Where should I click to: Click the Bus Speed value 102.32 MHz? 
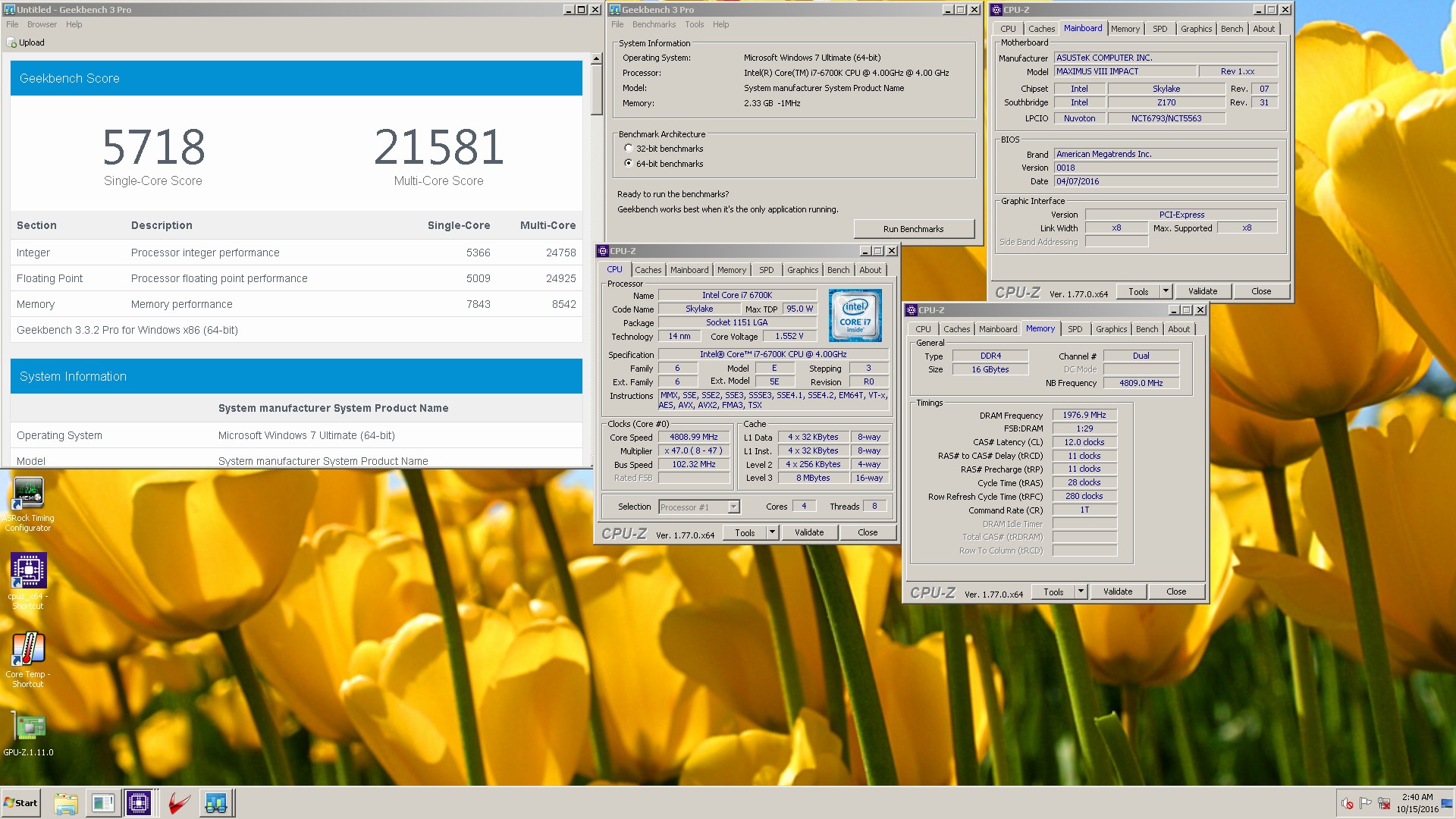click(x=694, y=464)
